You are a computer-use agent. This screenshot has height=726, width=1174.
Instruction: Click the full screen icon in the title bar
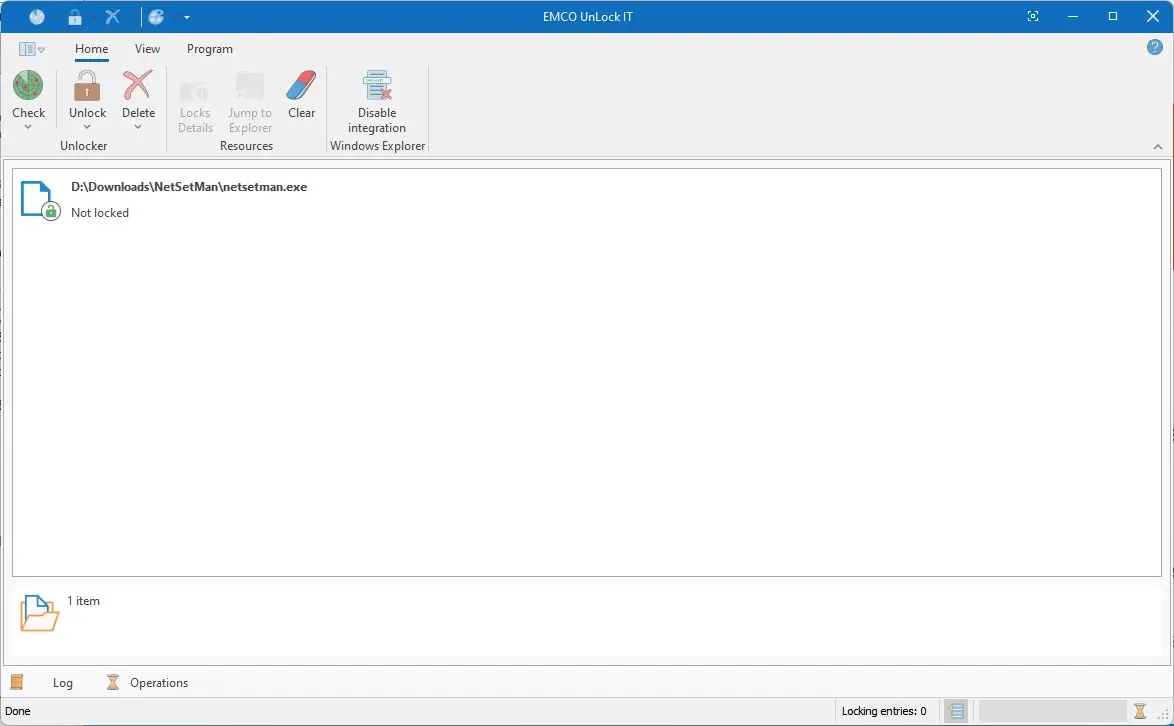tap(1032, 16)
